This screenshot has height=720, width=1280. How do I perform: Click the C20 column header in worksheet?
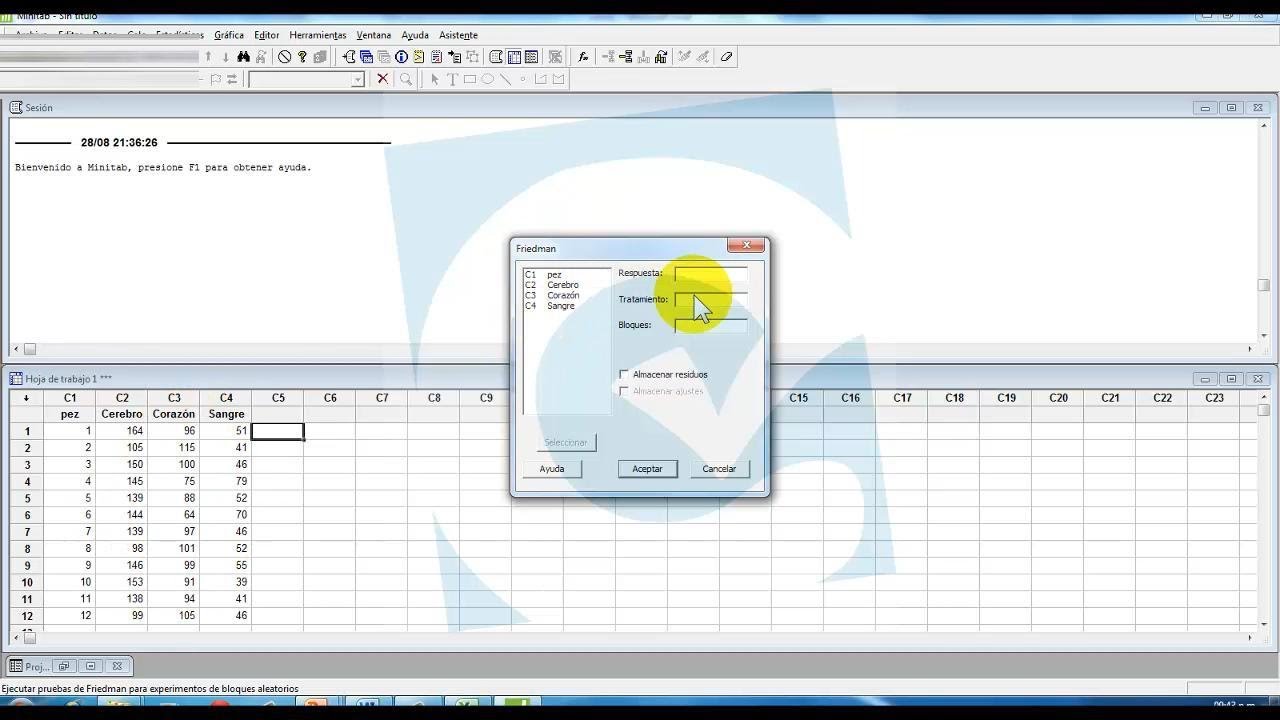tap(1058, 398)
